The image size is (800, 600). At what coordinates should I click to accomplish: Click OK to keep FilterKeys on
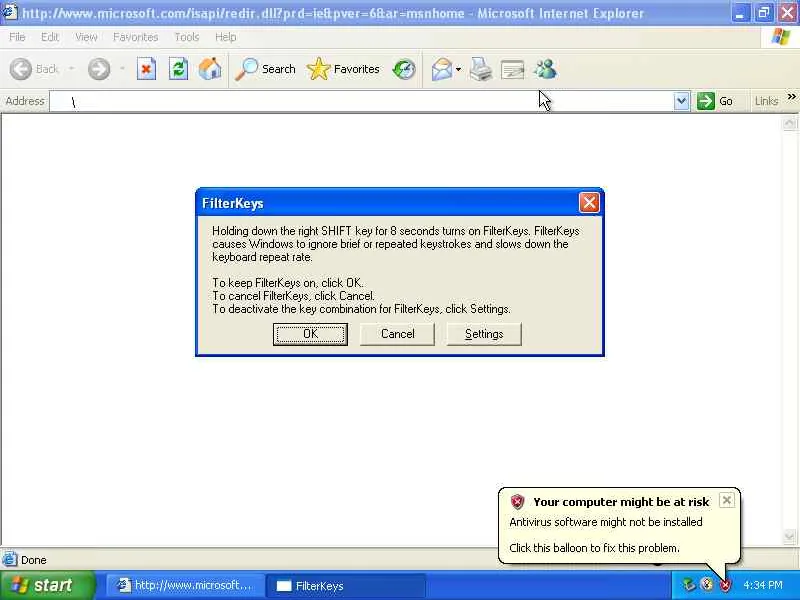point(310,334)
